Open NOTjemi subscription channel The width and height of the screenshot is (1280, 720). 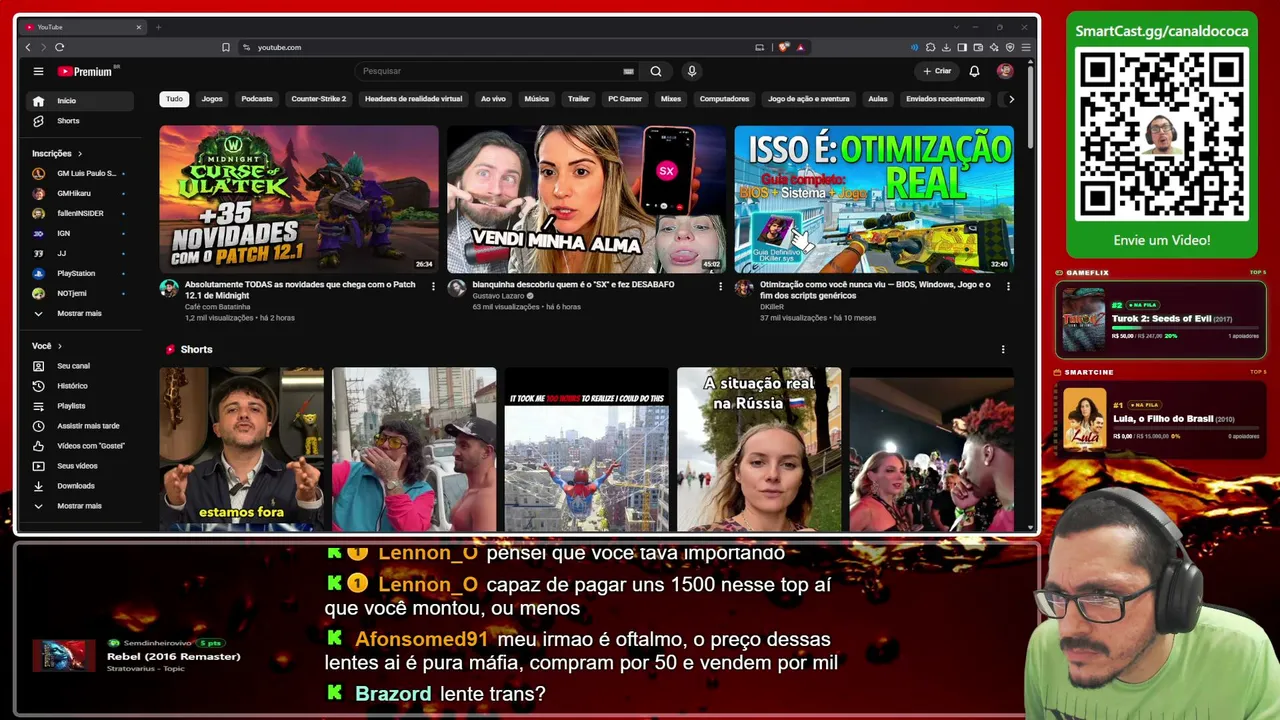(80, 294)
